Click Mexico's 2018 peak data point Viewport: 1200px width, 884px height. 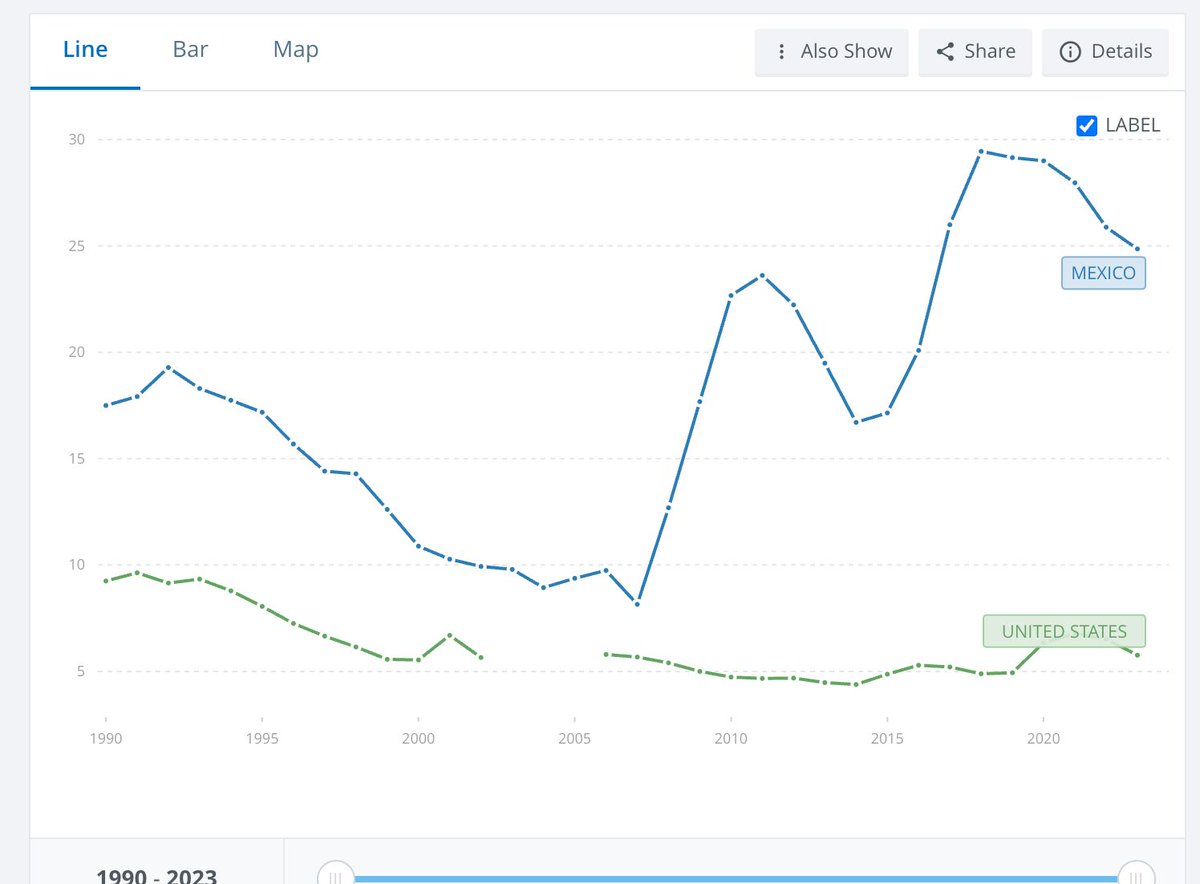[x=980, y=152]
